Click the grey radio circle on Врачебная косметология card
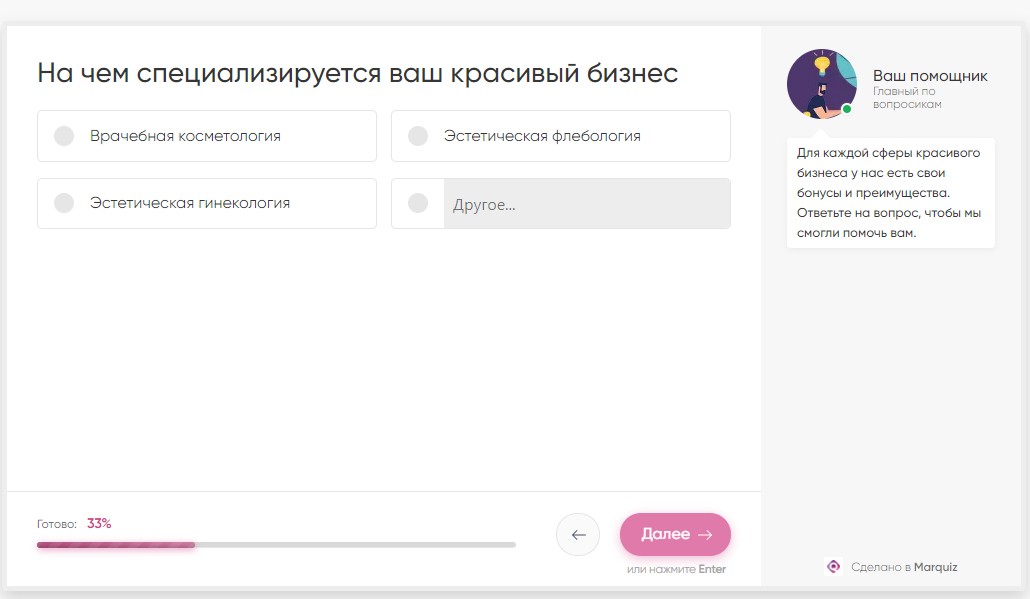Image resolution: width=1030 pixels, height=599 pixels. [64, 136]
